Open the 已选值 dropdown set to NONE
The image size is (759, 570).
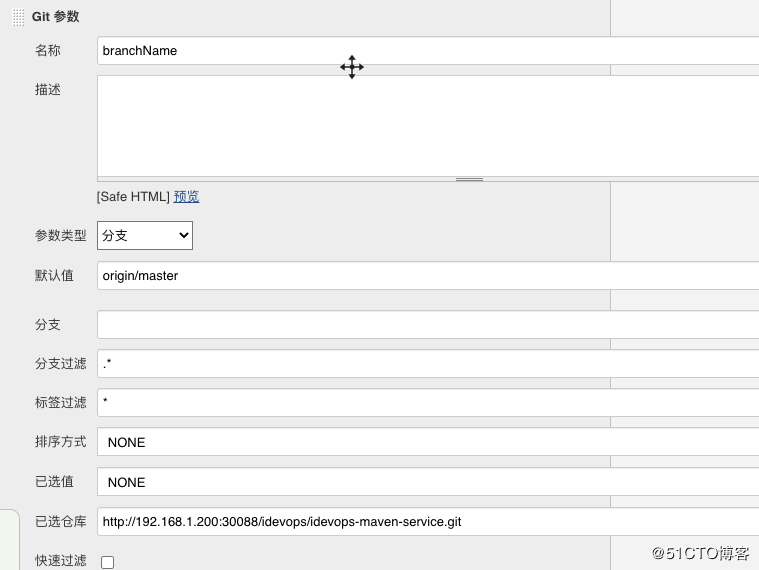pos(428,482)
